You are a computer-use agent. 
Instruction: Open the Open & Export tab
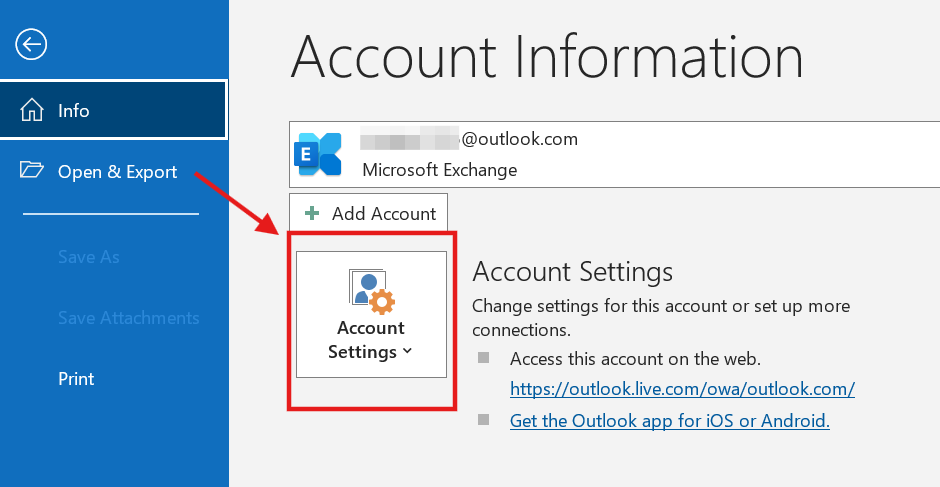click(x=114, y=172)
